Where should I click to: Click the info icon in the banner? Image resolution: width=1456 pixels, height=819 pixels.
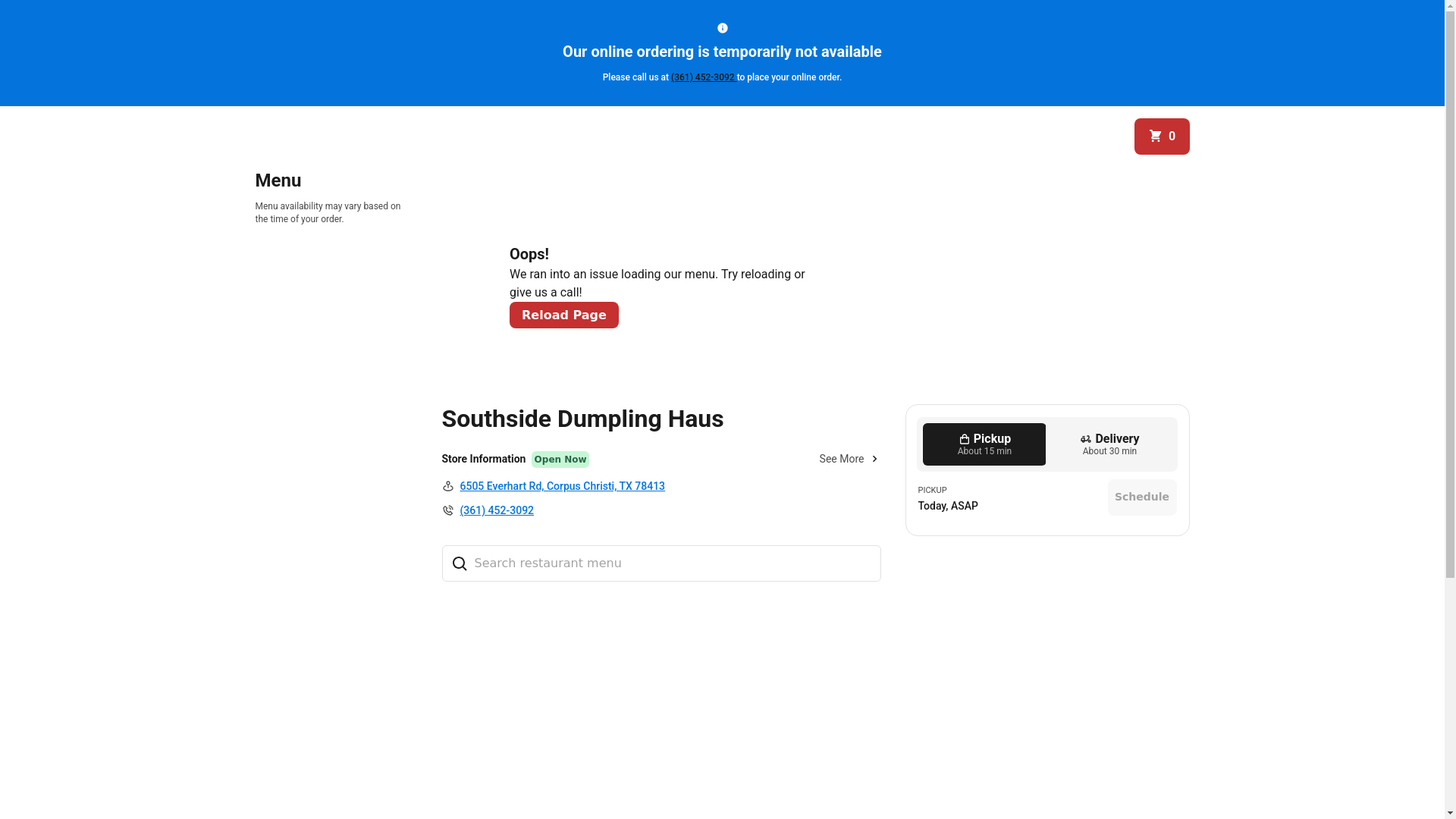pyautogui.click(x=722, y=28)
